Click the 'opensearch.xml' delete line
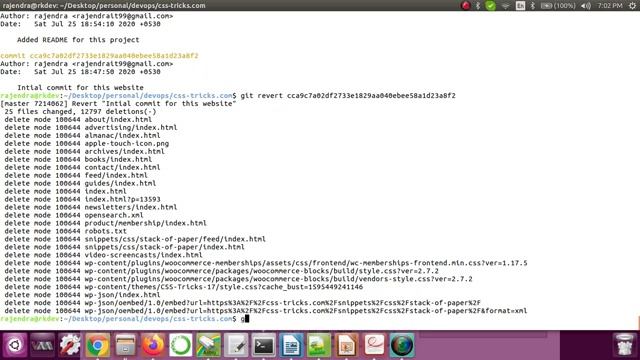This screenshot has height=360, width=640. pos(74,215)
